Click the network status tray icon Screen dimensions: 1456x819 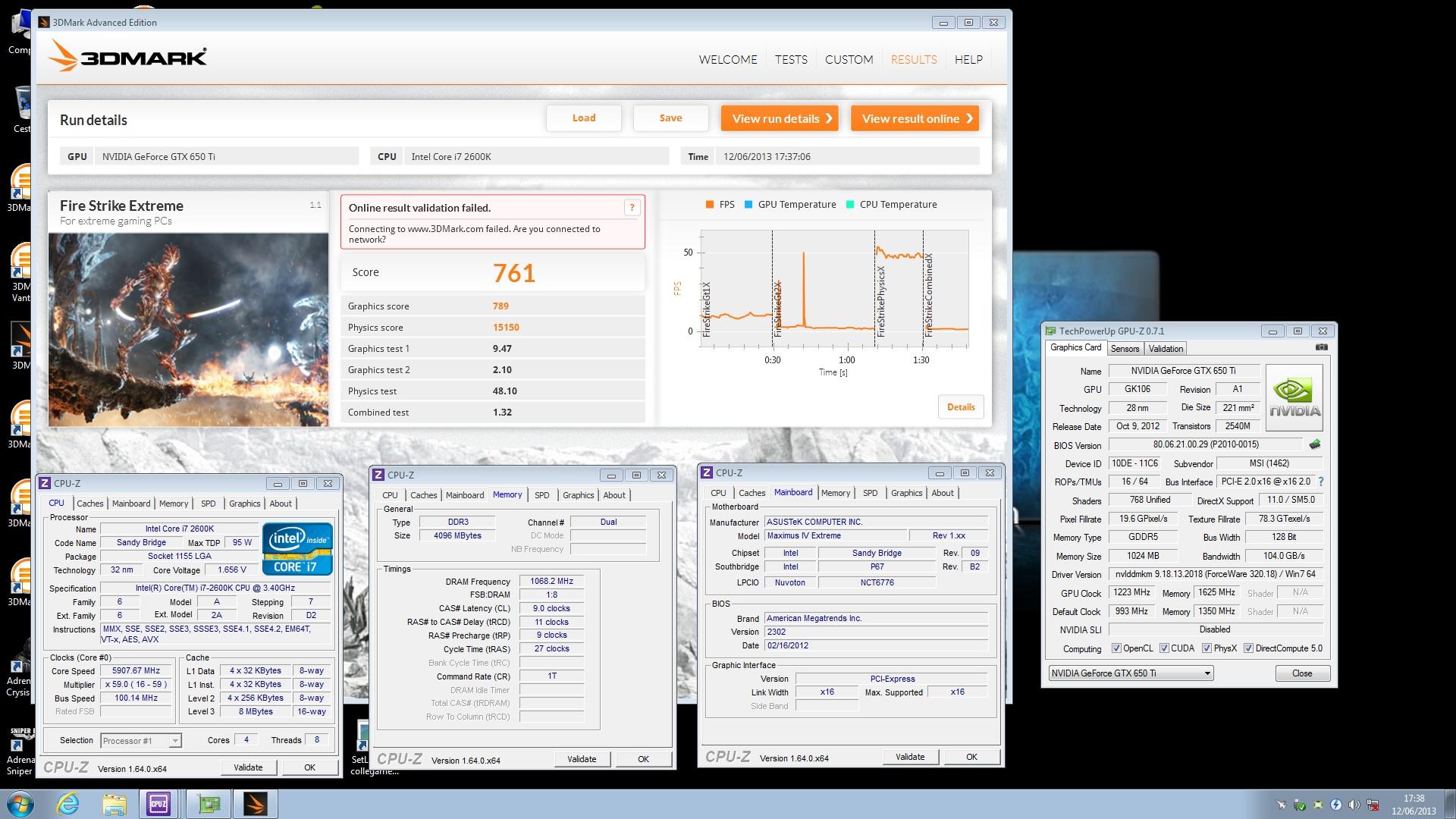pos(1372,805)
